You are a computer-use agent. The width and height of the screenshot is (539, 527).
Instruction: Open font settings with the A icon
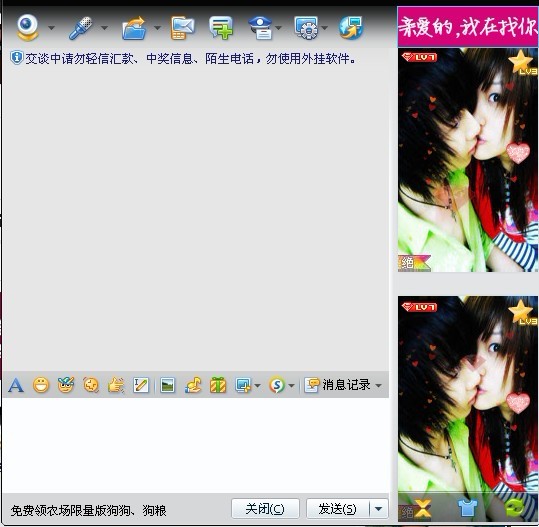coord(16,385)
